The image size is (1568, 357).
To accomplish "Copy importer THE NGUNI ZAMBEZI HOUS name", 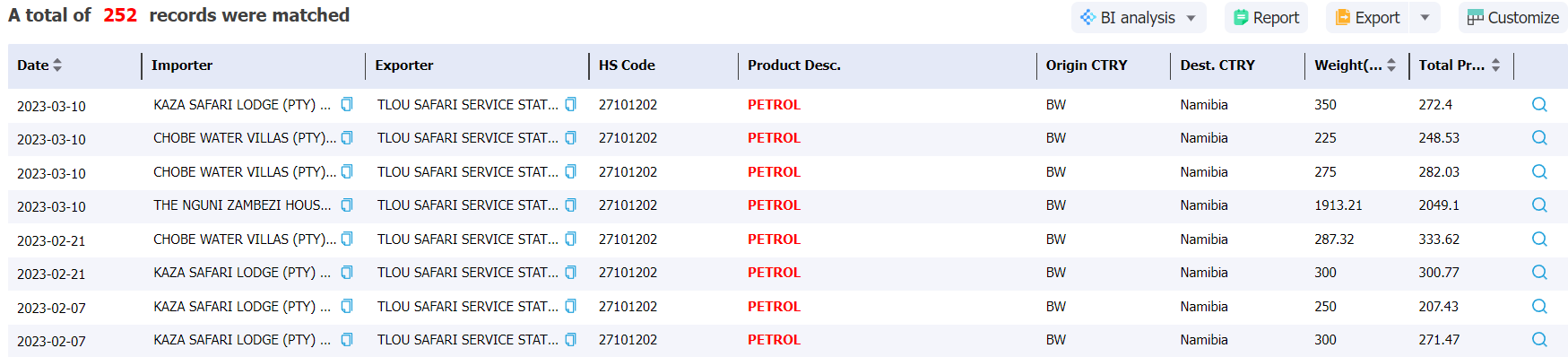I will pyautogui.click(x=347, y=205).
